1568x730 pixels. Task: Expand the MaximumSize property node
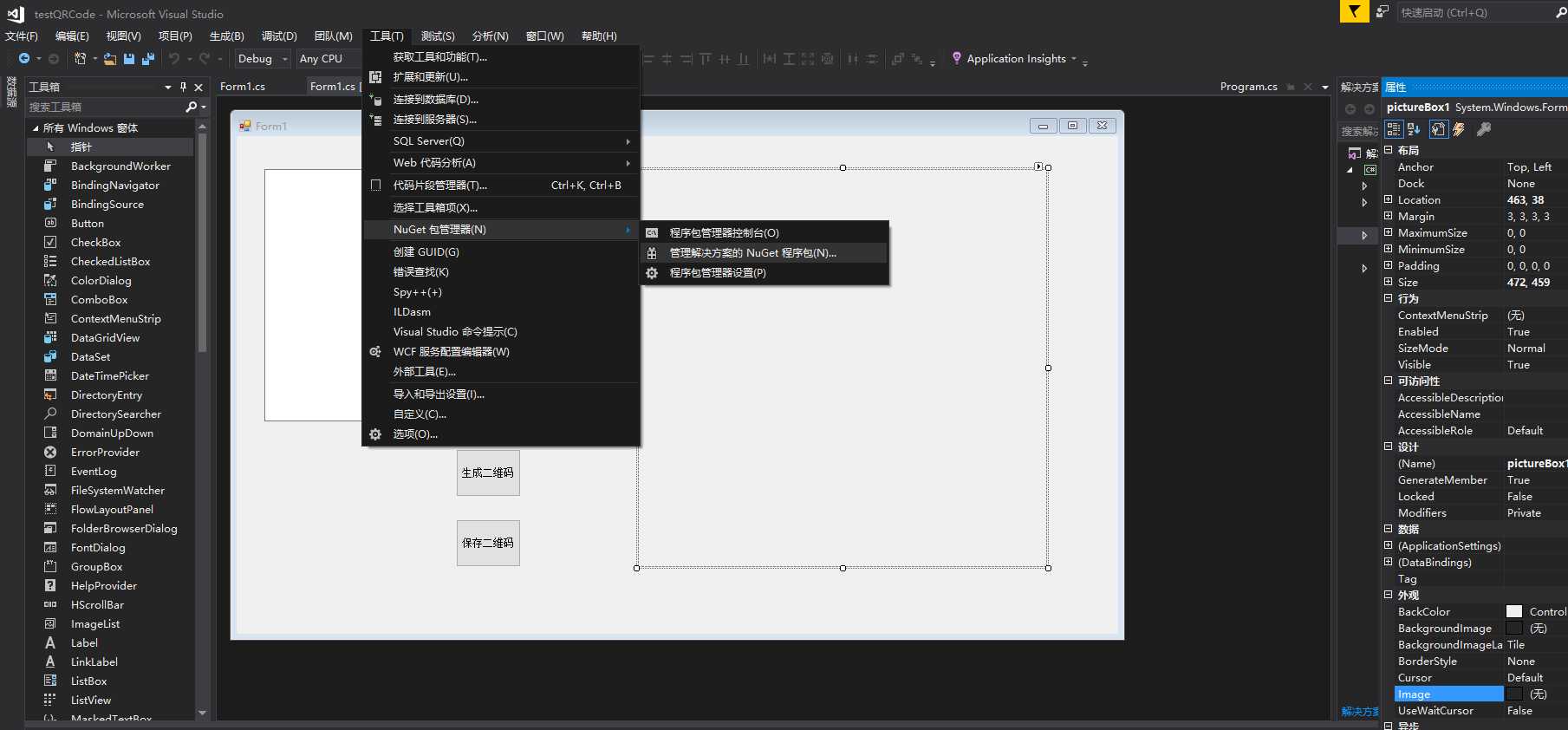tap(1388, 232)
